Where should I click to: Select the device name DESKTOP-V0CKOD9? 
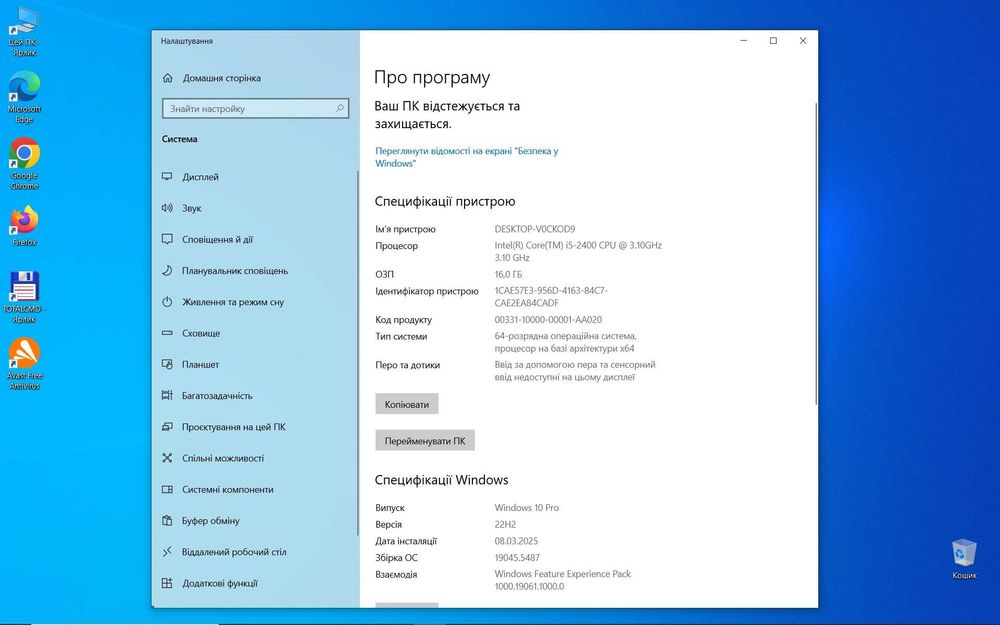click(x=534, y=229)
